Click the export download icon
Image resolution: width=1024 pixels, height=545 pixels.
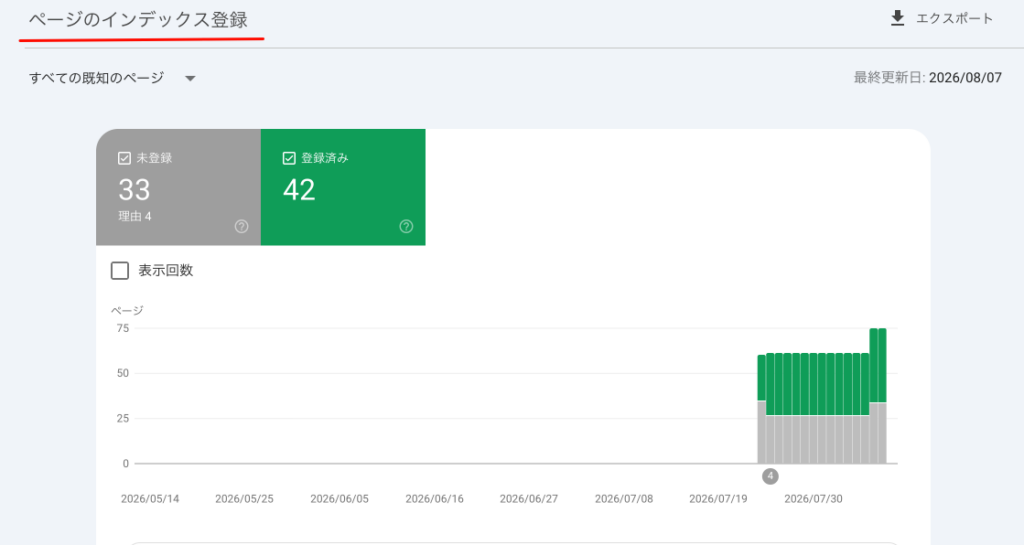pos(897,18)
